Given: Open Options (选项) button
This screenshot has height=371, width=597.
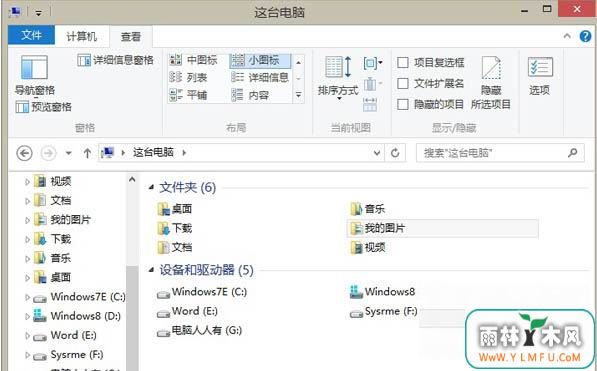Looking at the screenshot, I should [540, 76].
